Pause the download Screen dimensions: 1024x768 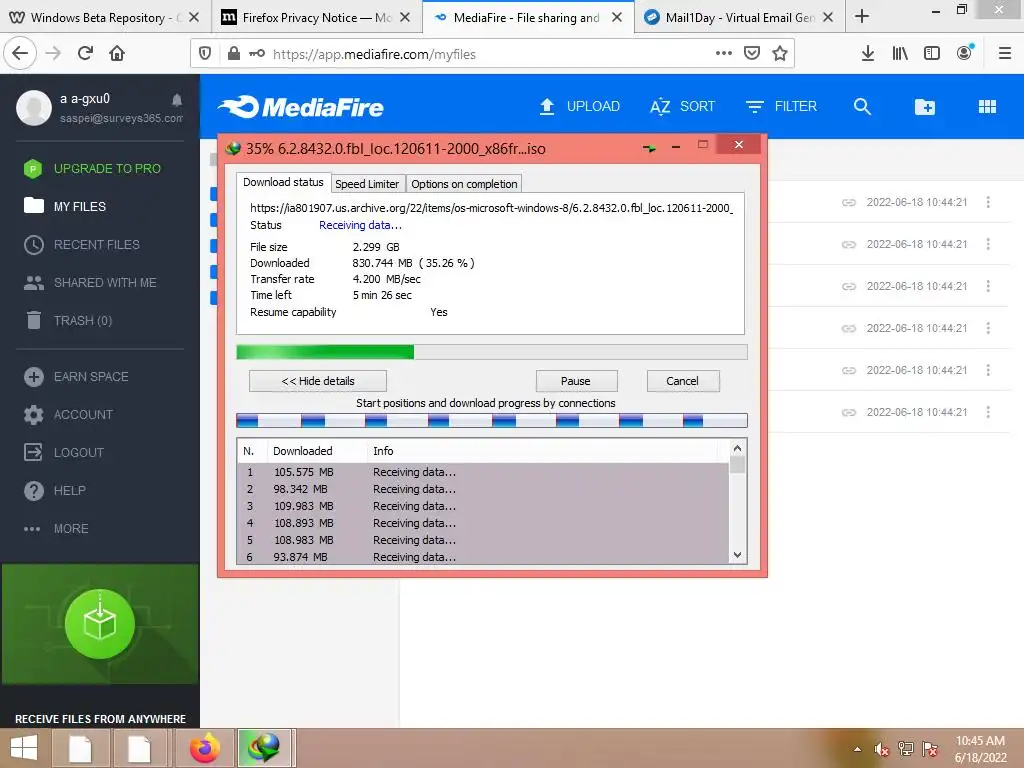pyautogui.click(x=576, y=381)
